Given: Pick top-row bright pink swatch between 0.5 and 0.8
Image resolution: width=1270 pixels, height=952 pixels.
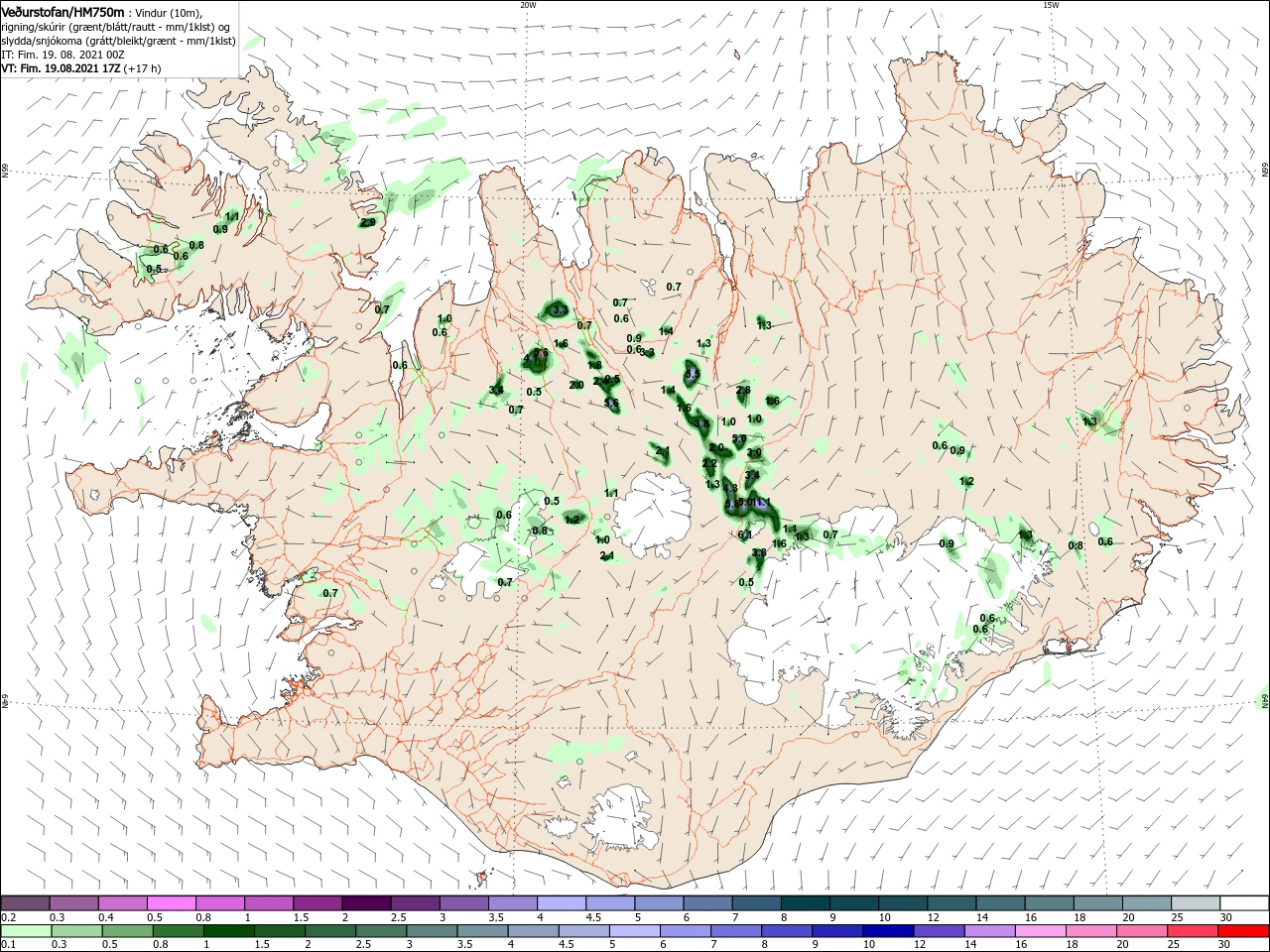Looking at the screenshot, I should [172, 903].
